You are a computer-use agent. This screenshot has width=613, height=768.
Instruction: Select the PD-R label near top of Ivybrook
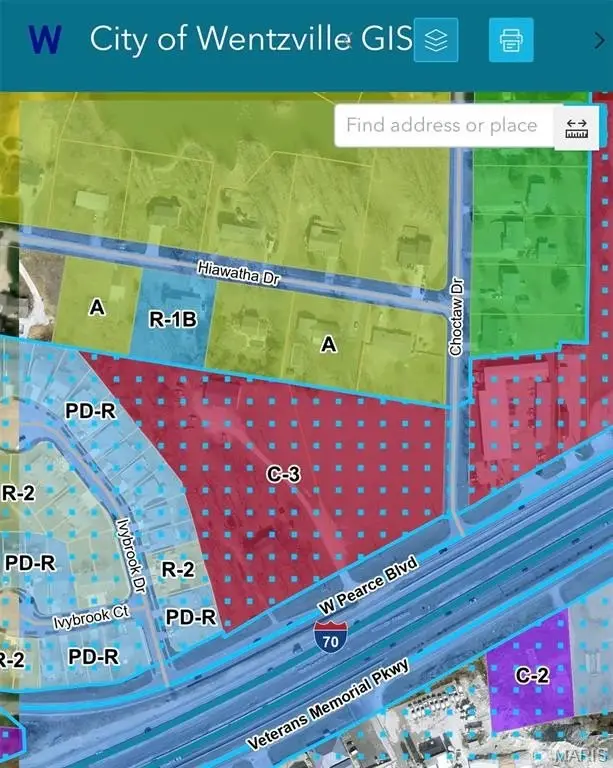(x=91, y=411)
